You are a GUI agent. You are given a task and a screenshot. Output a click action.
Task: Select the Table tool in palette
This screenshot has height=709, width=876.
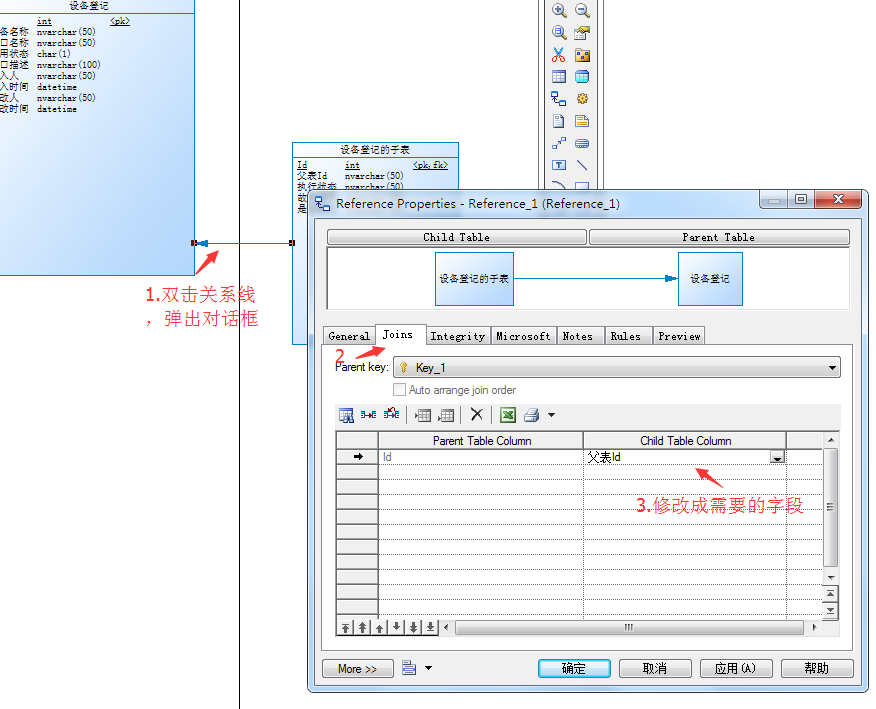[x=559, y=77]
